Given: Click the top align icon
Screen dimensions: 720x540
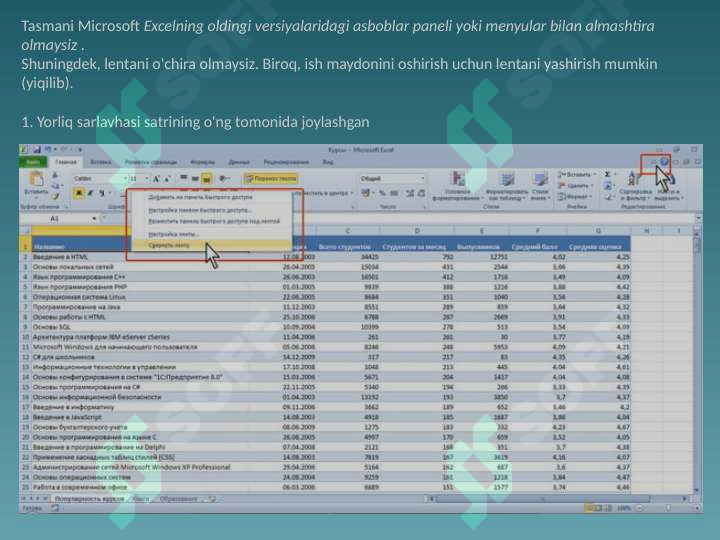Looking at the screenshot, I should (184, 179).
